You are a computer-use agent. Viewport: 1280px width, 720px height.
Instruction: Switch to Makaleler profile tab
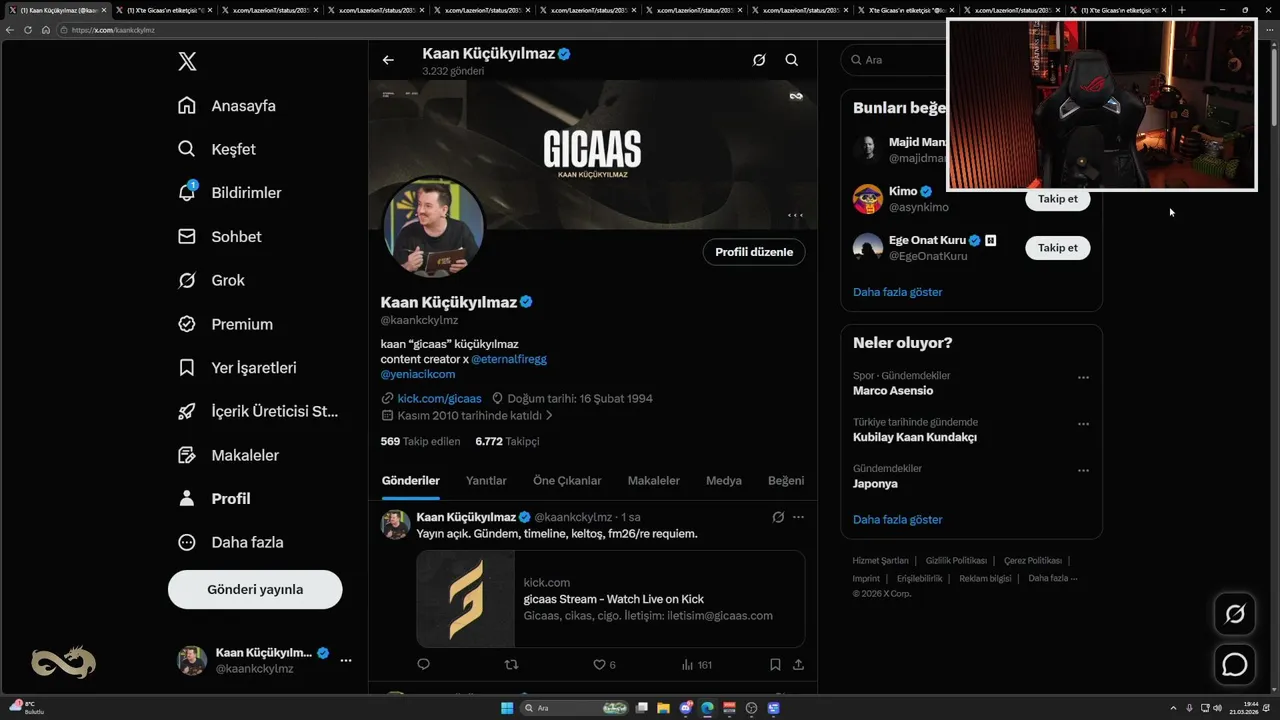pos(653,481)
